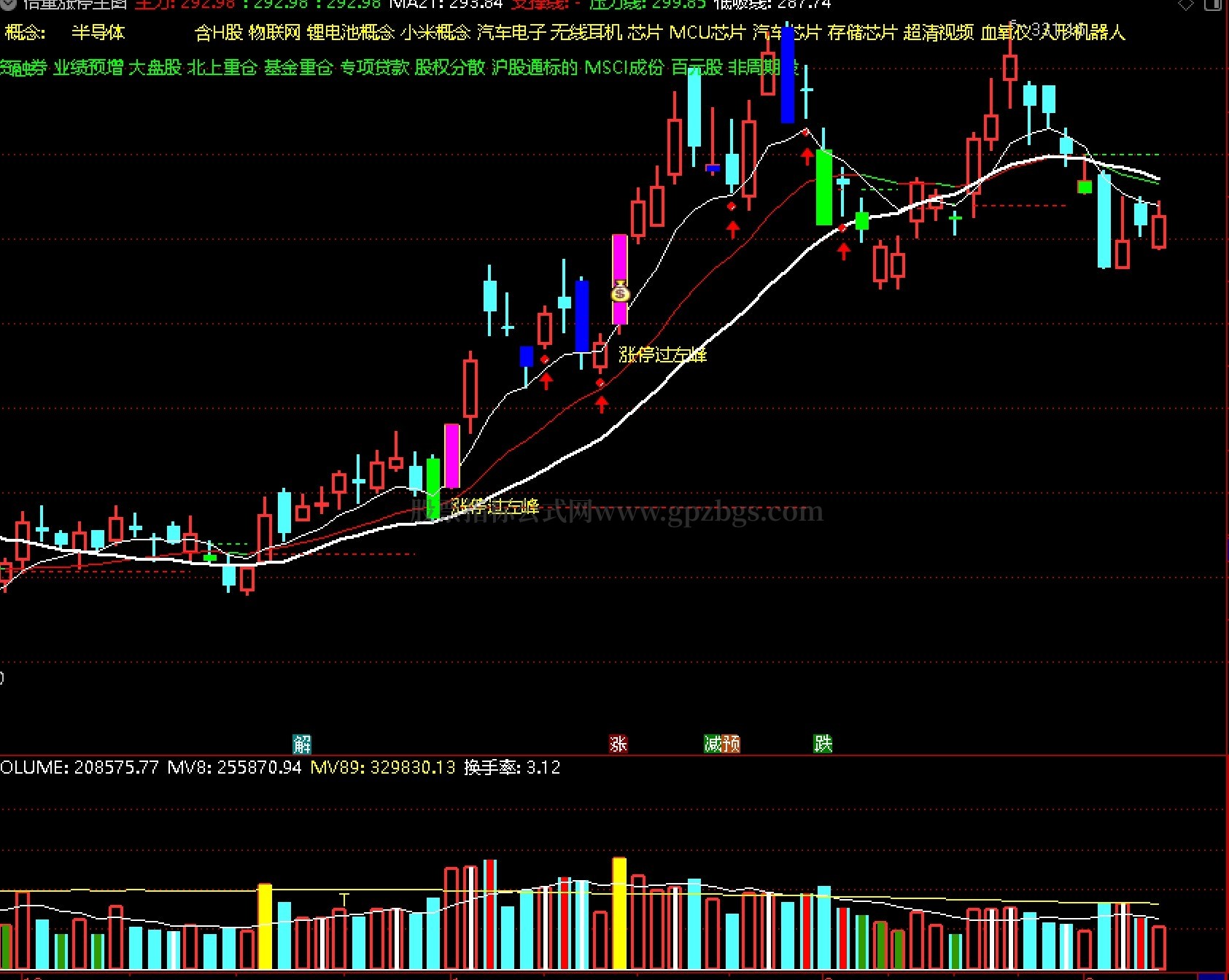Viewport: 1229px width, 980px height.
Task: Open the 半导体 concept tag
Action: [x=98, y=33]
